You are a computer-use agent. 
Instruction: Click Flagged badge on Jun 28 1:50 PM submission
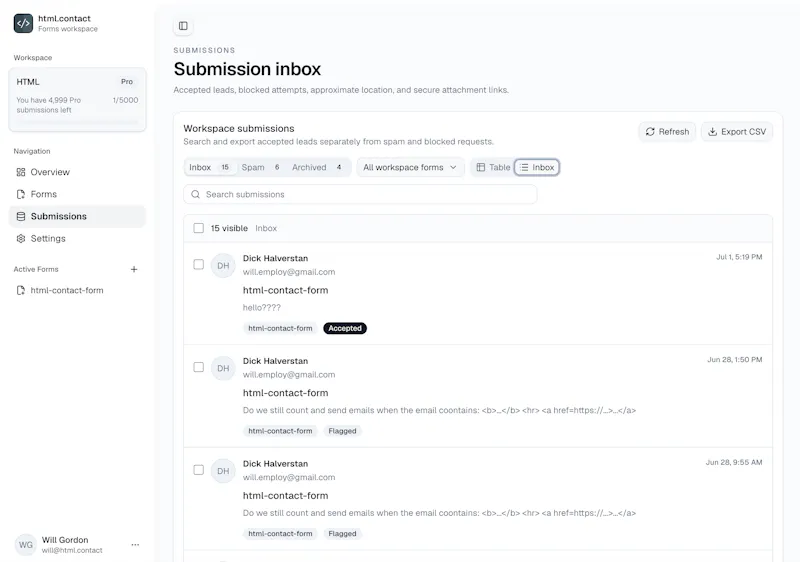click(x=342, y=431)
